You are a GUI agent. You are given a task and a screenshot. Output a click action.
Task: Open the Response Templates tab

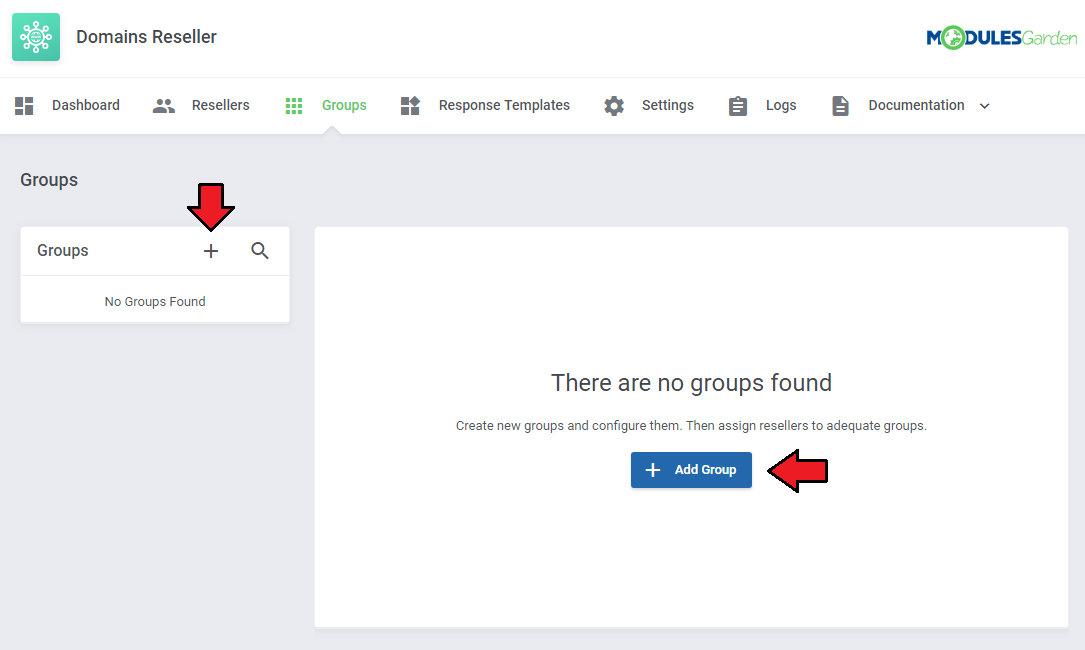(504, 105)
